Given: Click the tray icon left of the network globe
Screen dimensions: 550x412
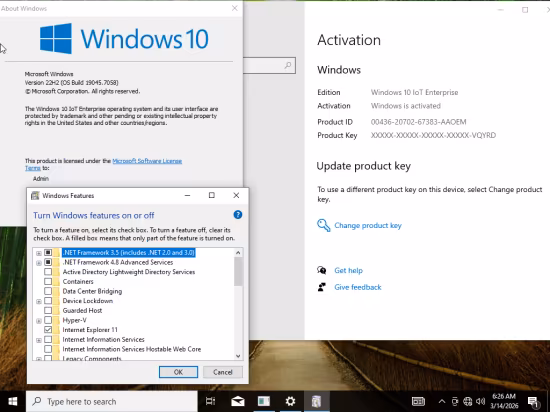Looking at the screenshot, I should (x=455, y=401).
